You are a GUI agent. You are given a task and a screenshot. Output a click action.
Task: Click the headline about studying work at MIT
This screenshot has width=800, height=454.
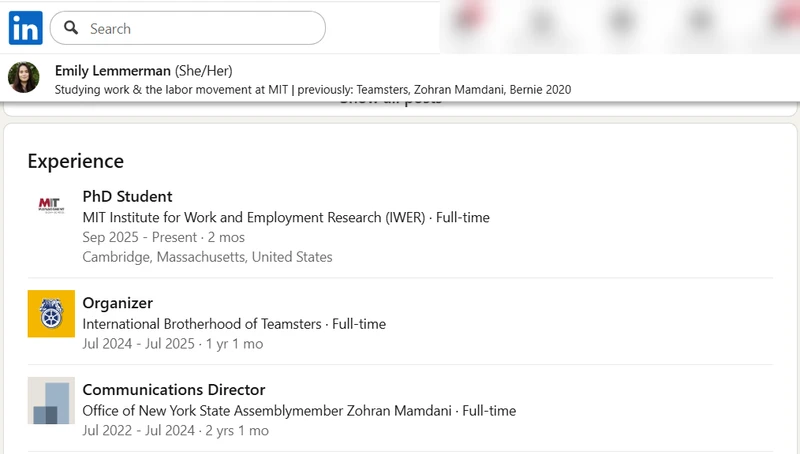[313, 89]
